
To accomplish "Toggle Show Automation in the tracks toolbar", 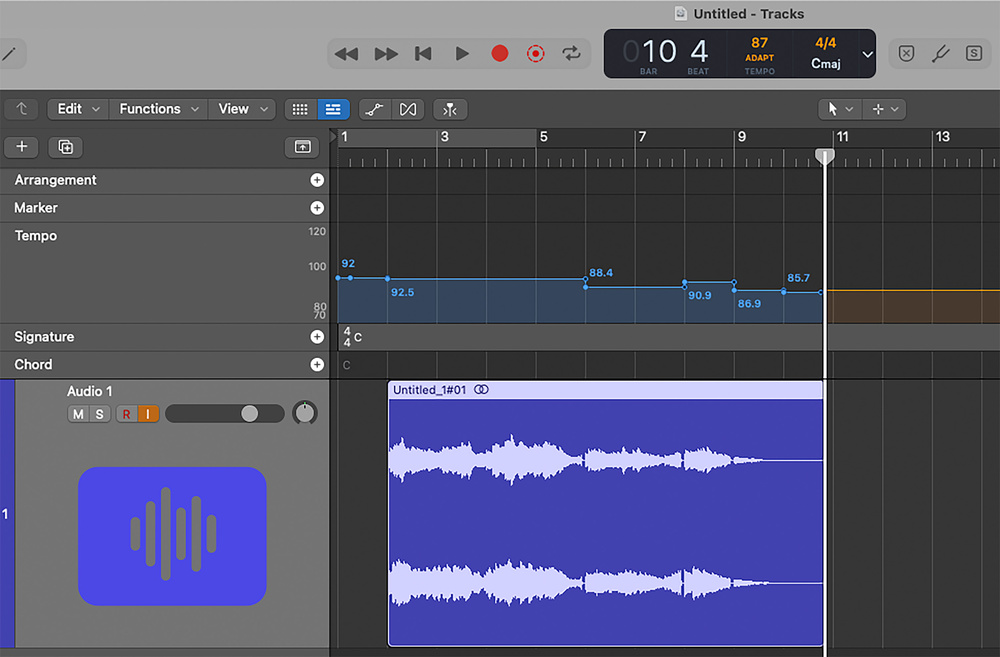I will coord(374,109).
